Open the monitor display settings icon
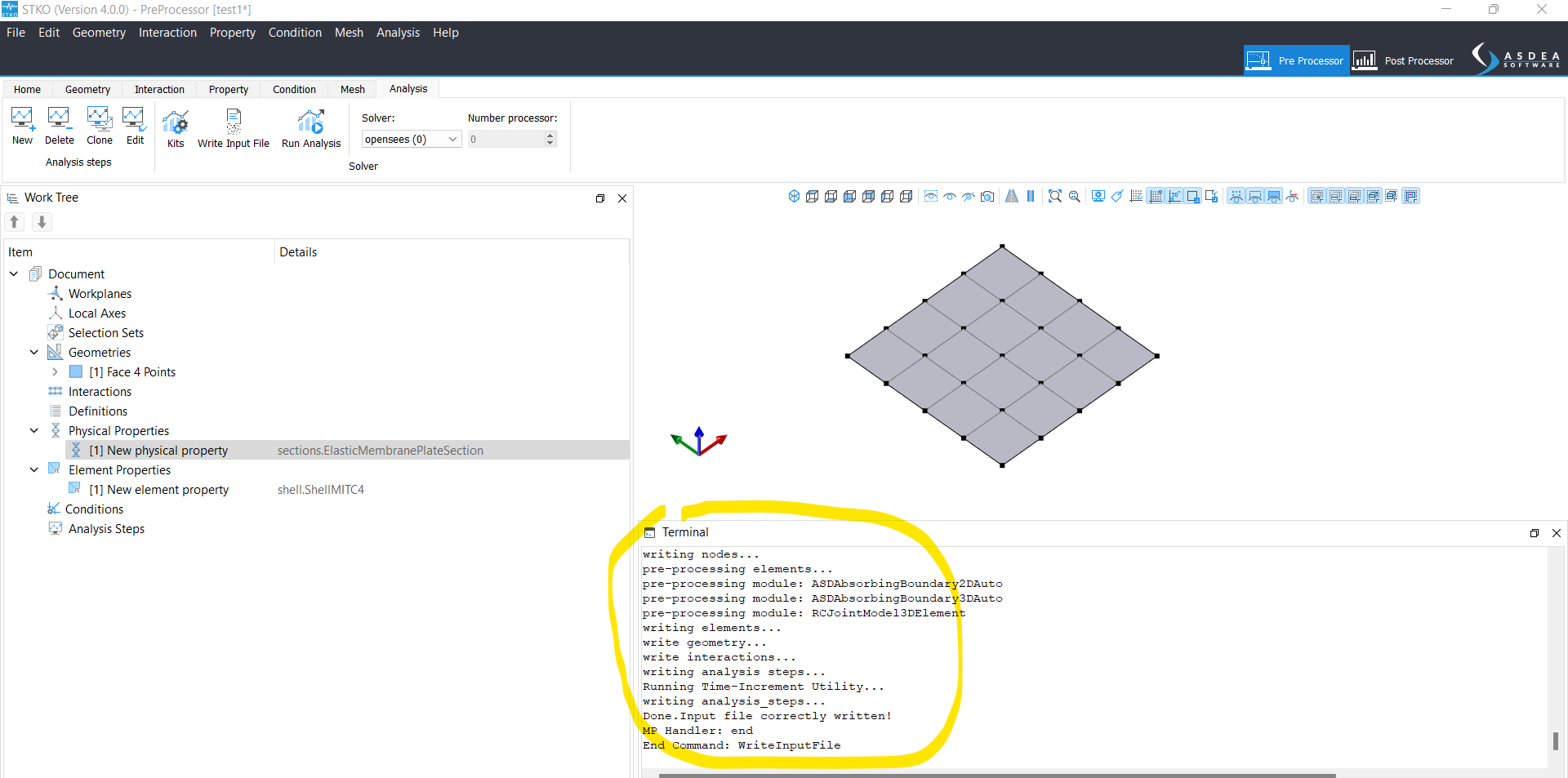The height and width of the screenshot is (778, 1568). click(1098, 196)
